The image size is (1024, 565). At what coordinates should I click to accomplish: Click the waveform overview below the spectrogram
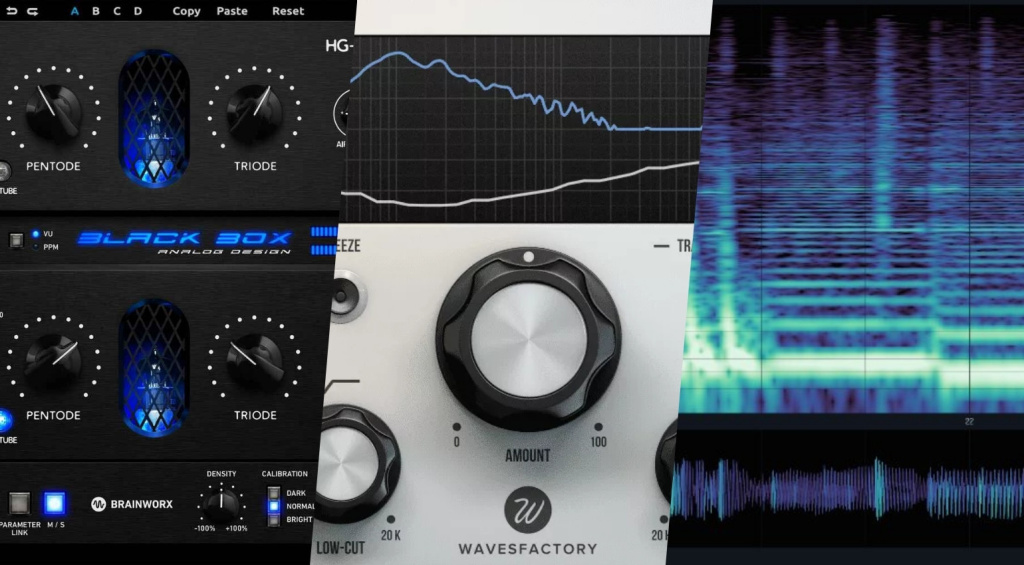tap(848, 489)
